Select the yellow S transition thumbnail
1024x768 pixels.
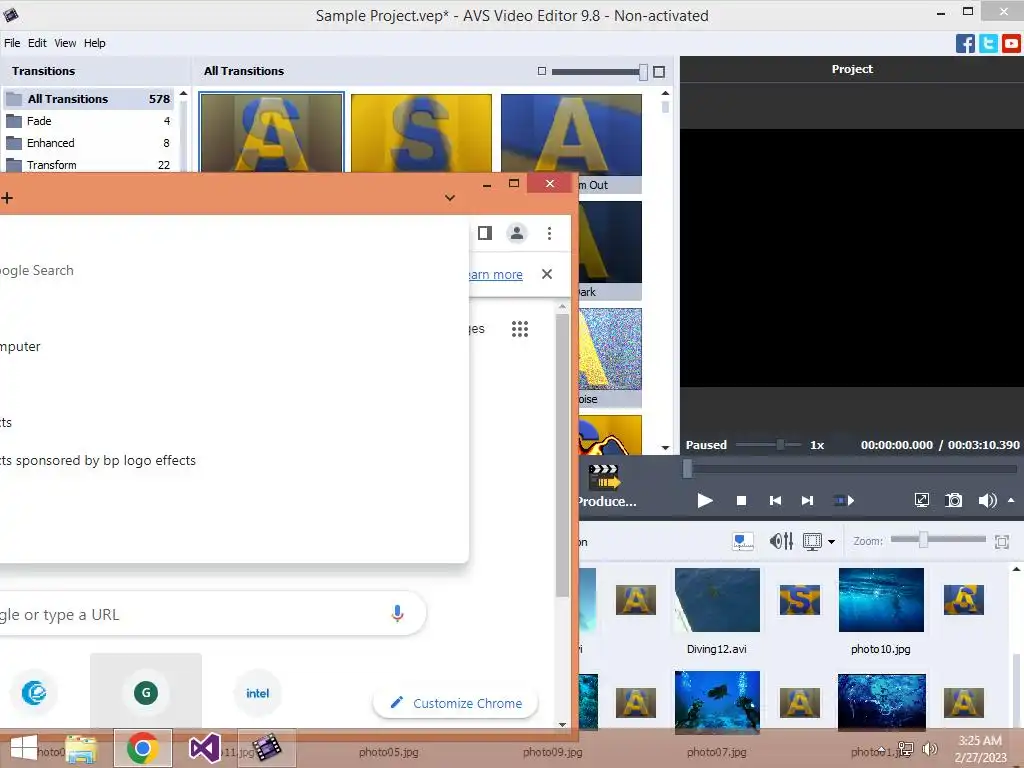pos(421,133)
